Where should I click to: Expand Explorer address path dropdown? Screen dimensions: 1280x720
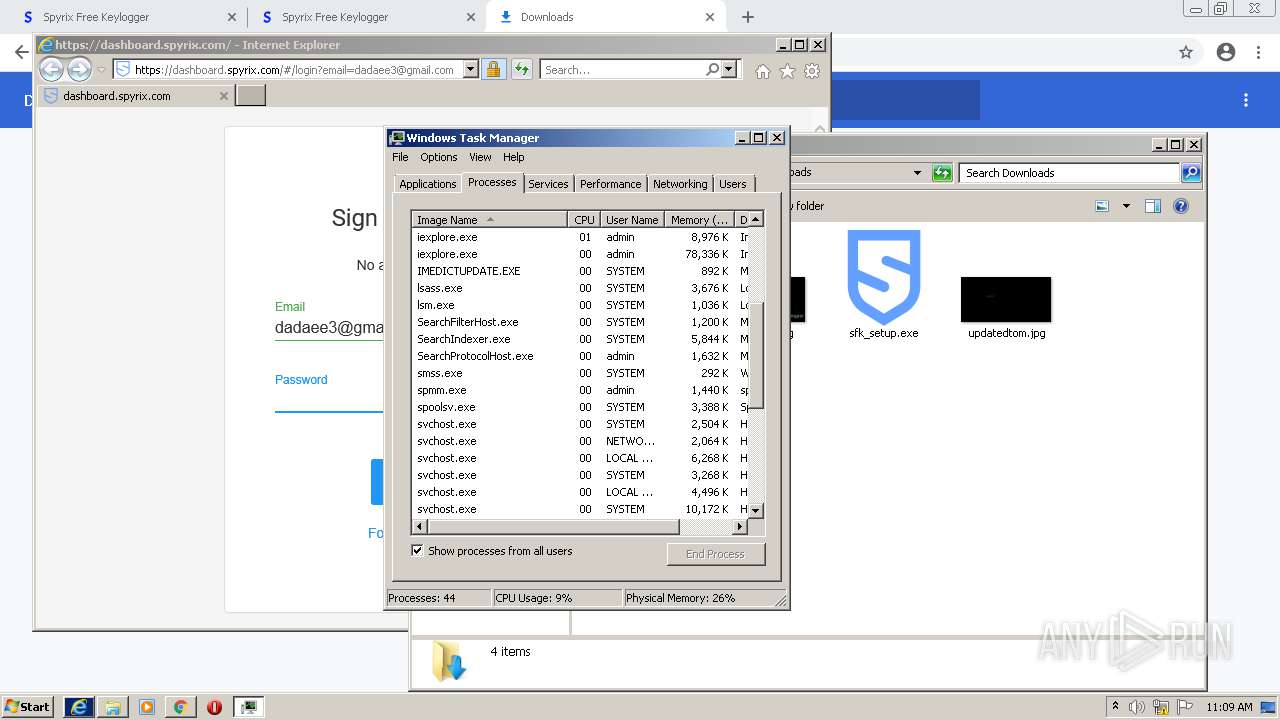click(917, 173)
